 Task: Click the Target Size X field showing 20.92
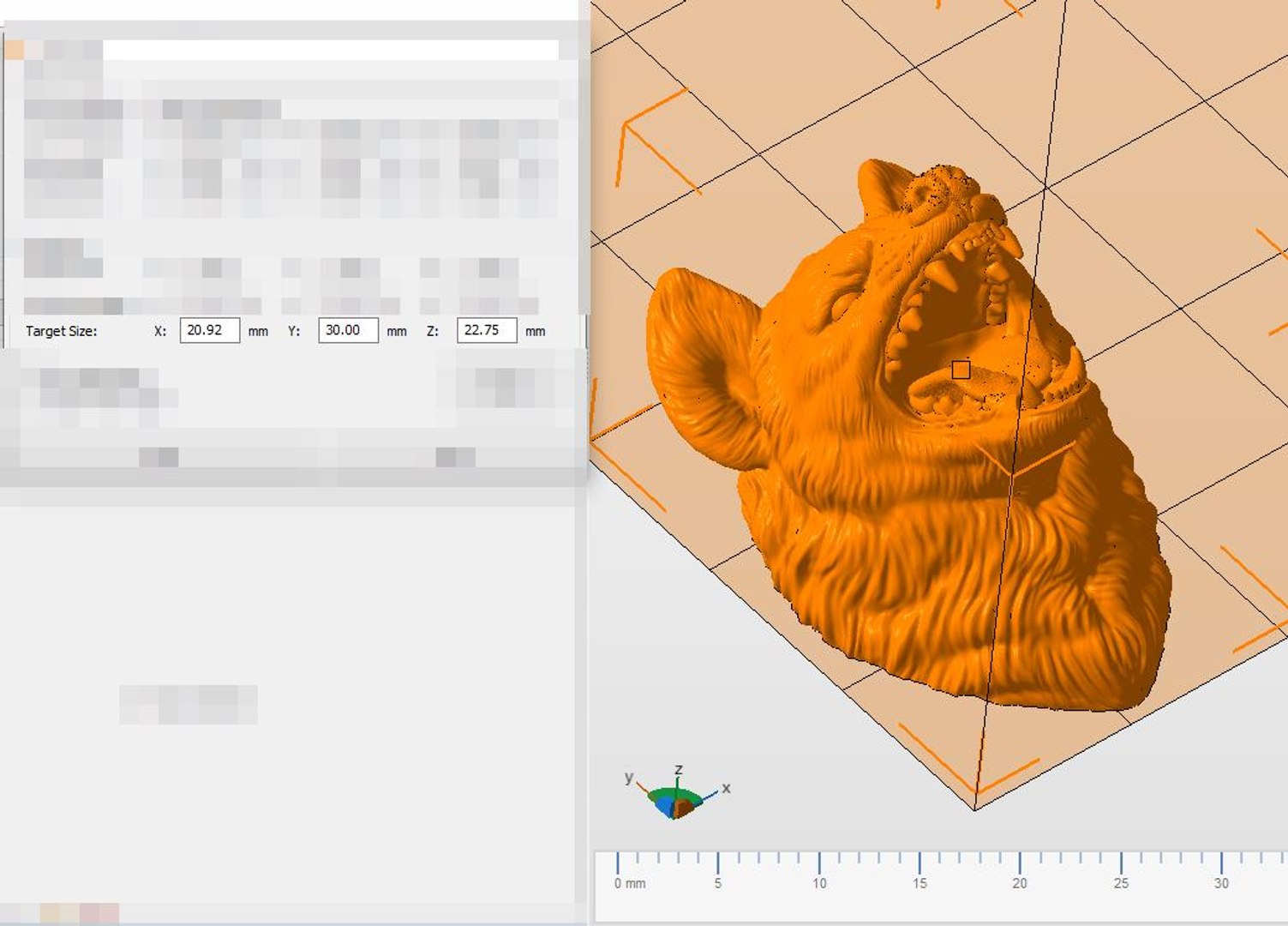coord(209,330)
